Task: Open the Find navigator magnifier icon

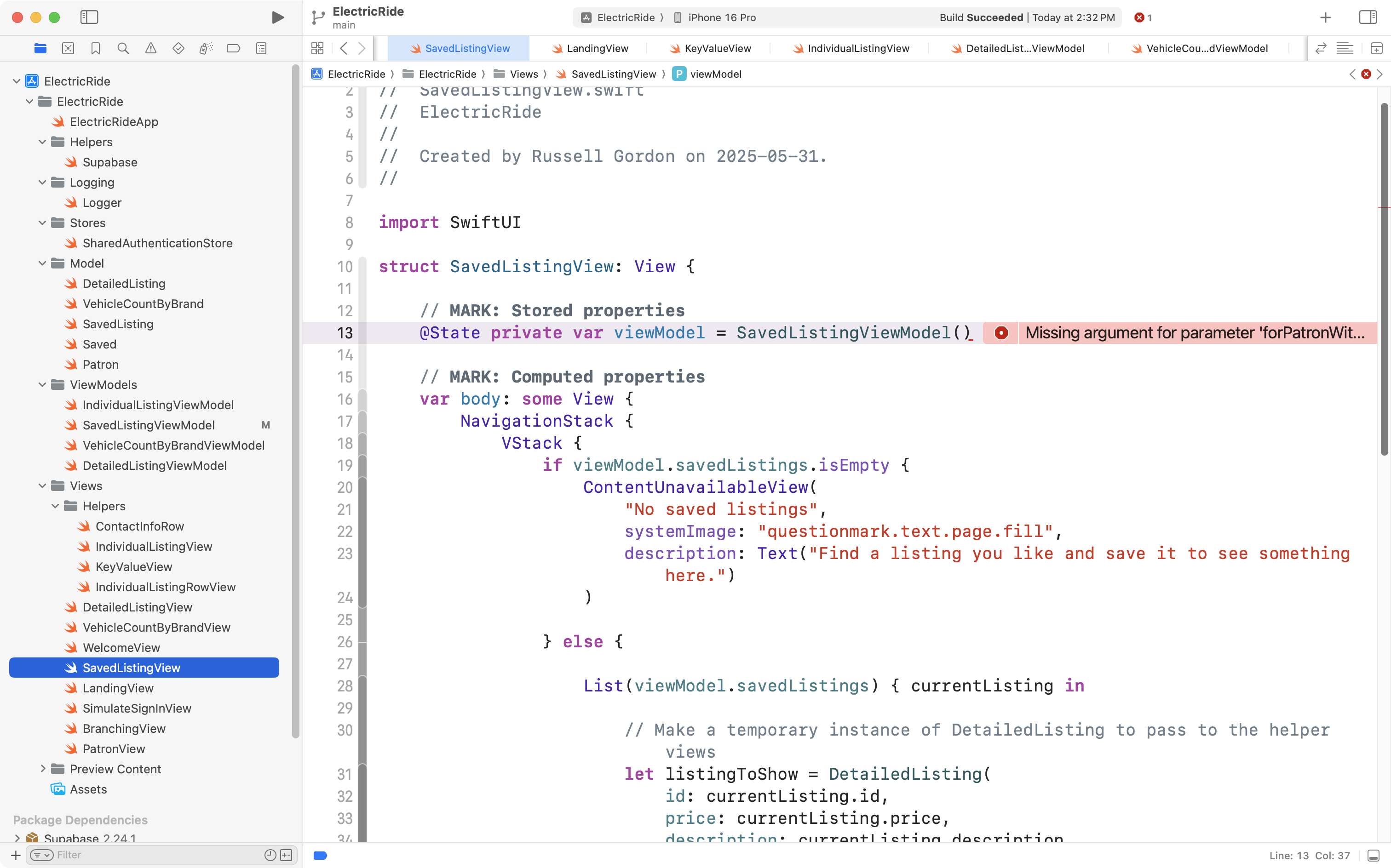Action: 123,48
